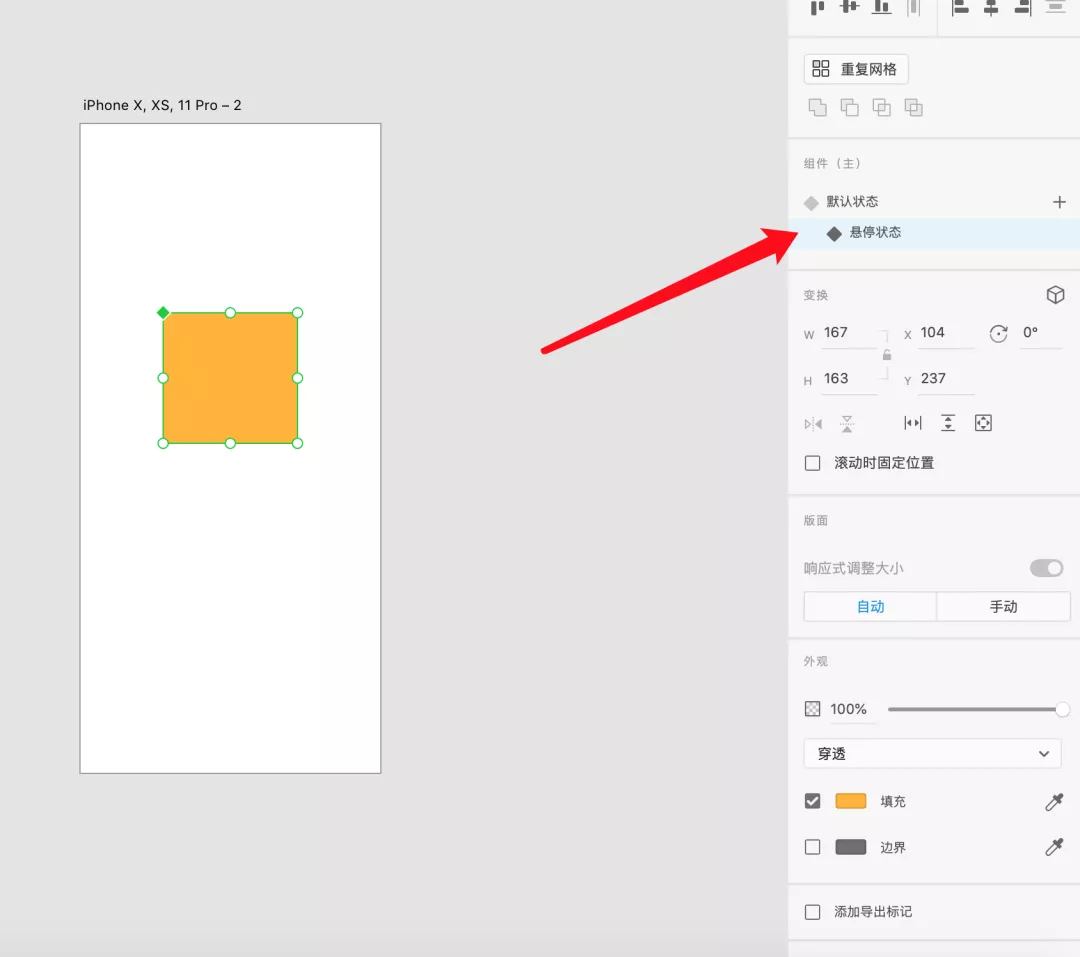Open the orange fill color swatch
The image size is (1080, 957).
tap(850, 801)
